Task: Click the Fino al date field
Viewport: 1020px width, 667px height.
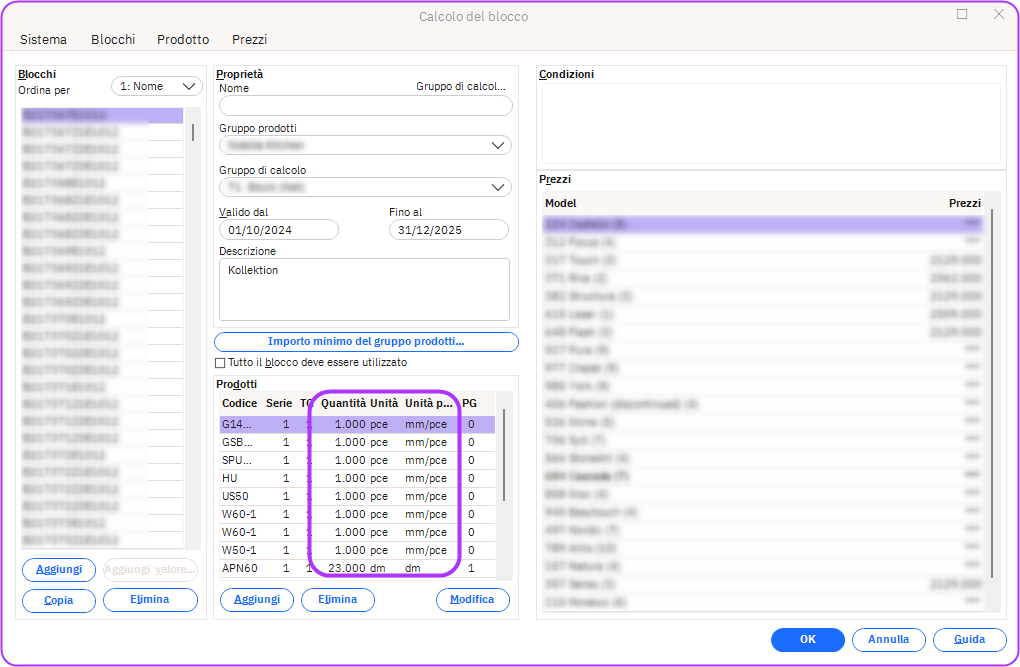Action: 448,230
